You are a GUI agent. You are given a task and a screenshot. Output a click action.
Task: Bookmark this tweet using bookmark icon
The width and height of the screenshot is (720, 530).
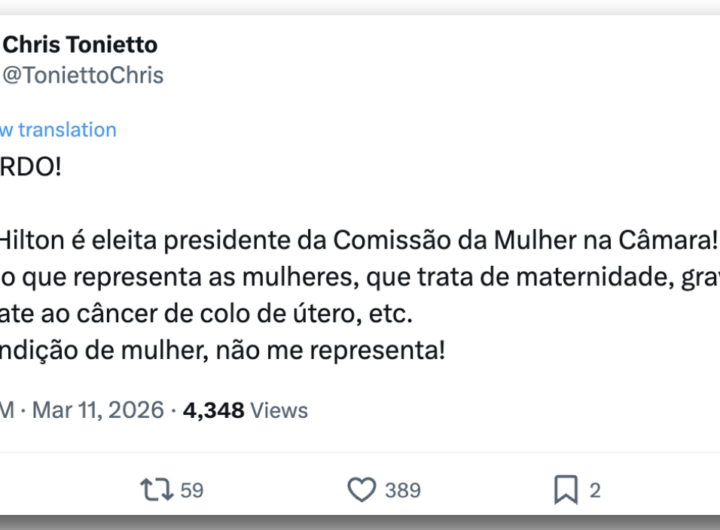click(x=566, y=490)
